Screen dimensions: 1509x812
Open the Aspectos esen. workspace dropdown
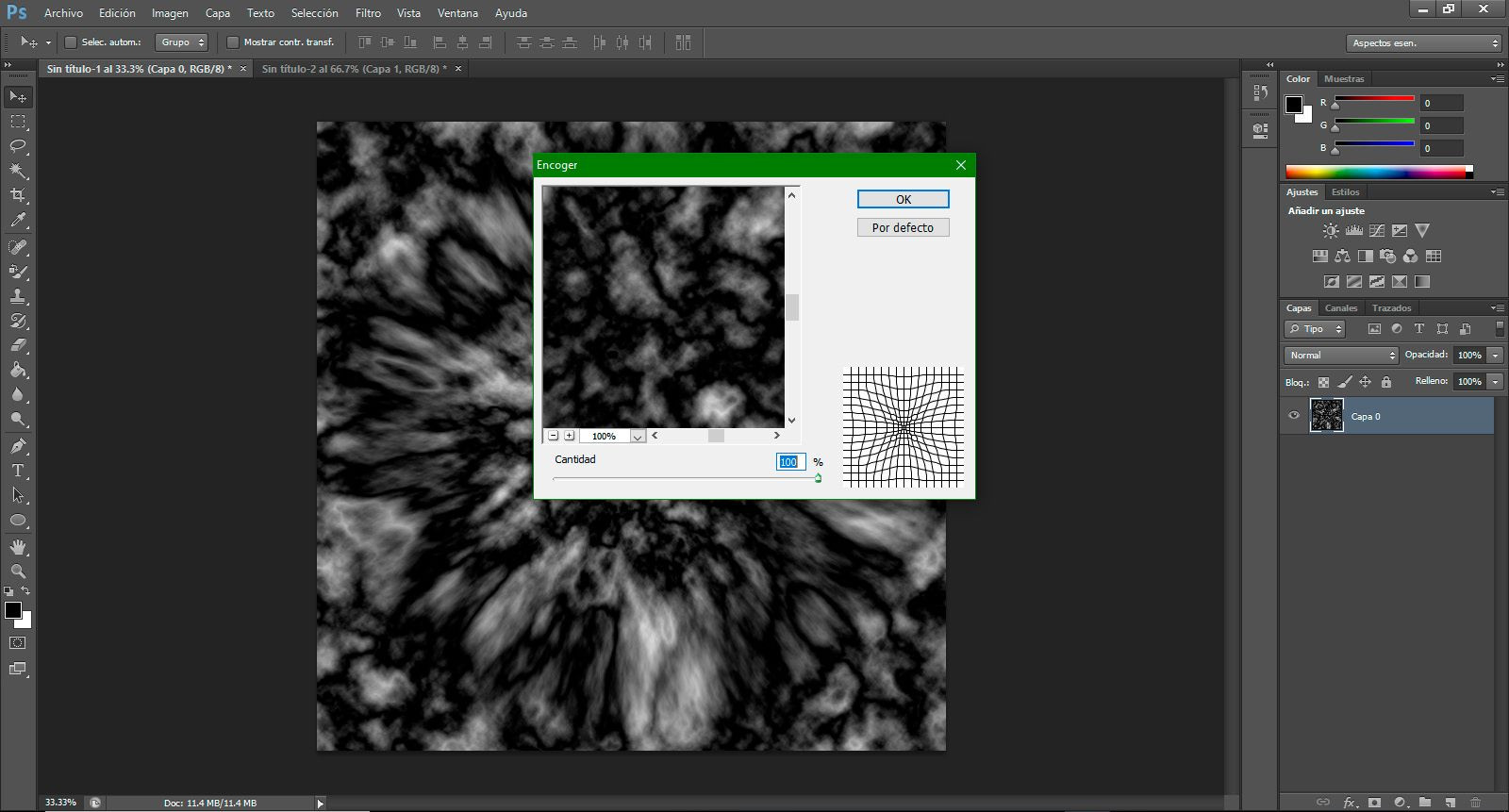coord(1423,43)
